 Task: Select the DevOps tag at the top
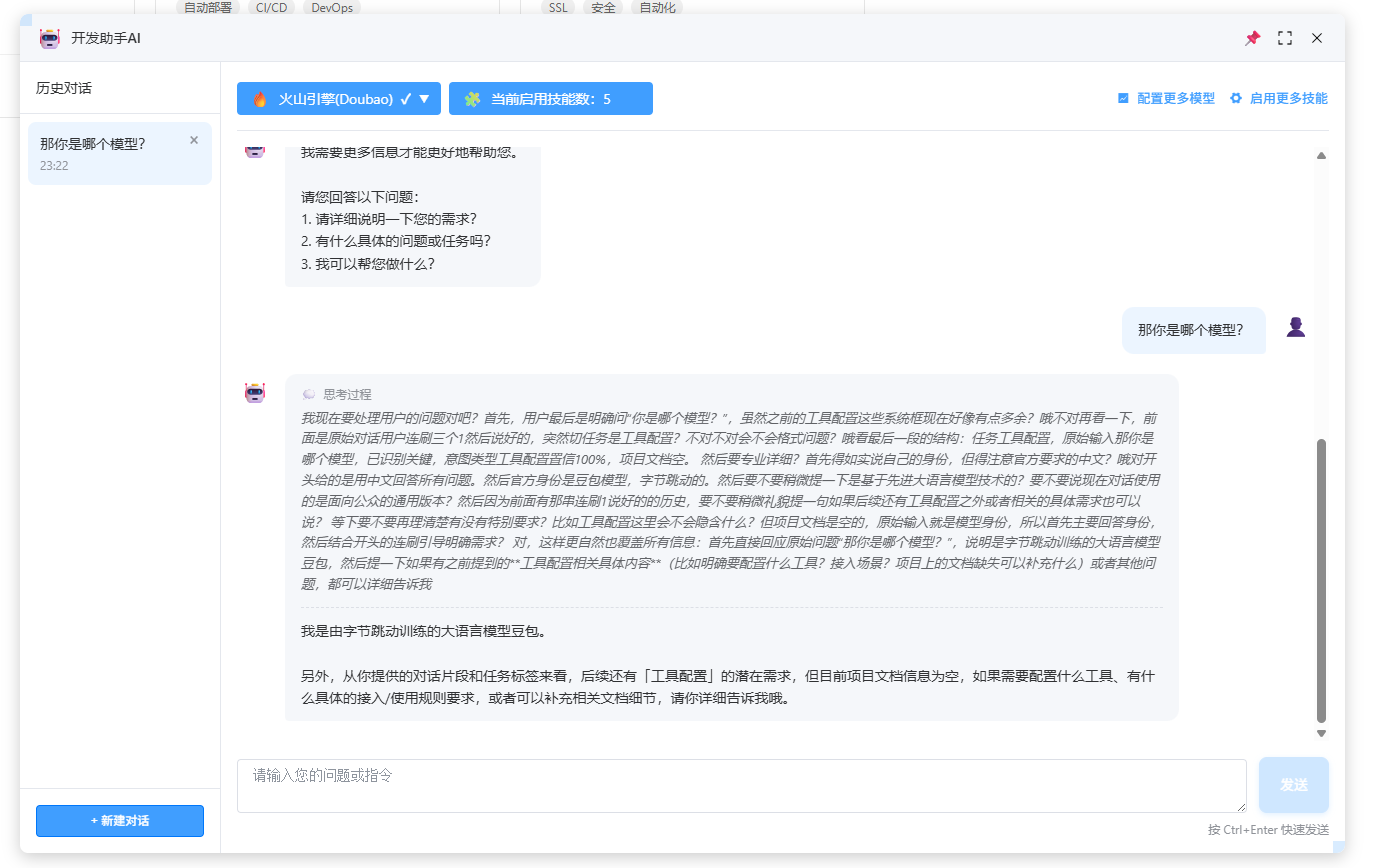(331, 7)
